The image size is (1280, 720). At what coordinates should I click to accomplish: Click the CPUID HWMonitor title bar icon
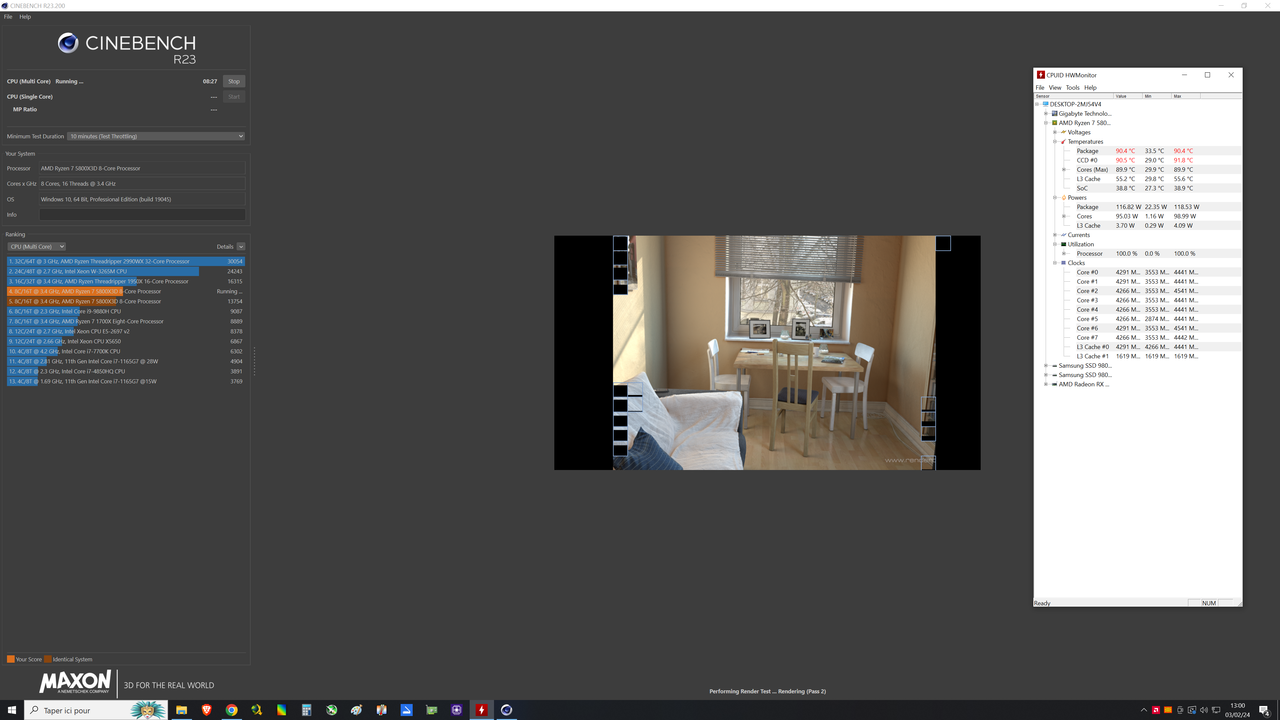pos(1041,74)
